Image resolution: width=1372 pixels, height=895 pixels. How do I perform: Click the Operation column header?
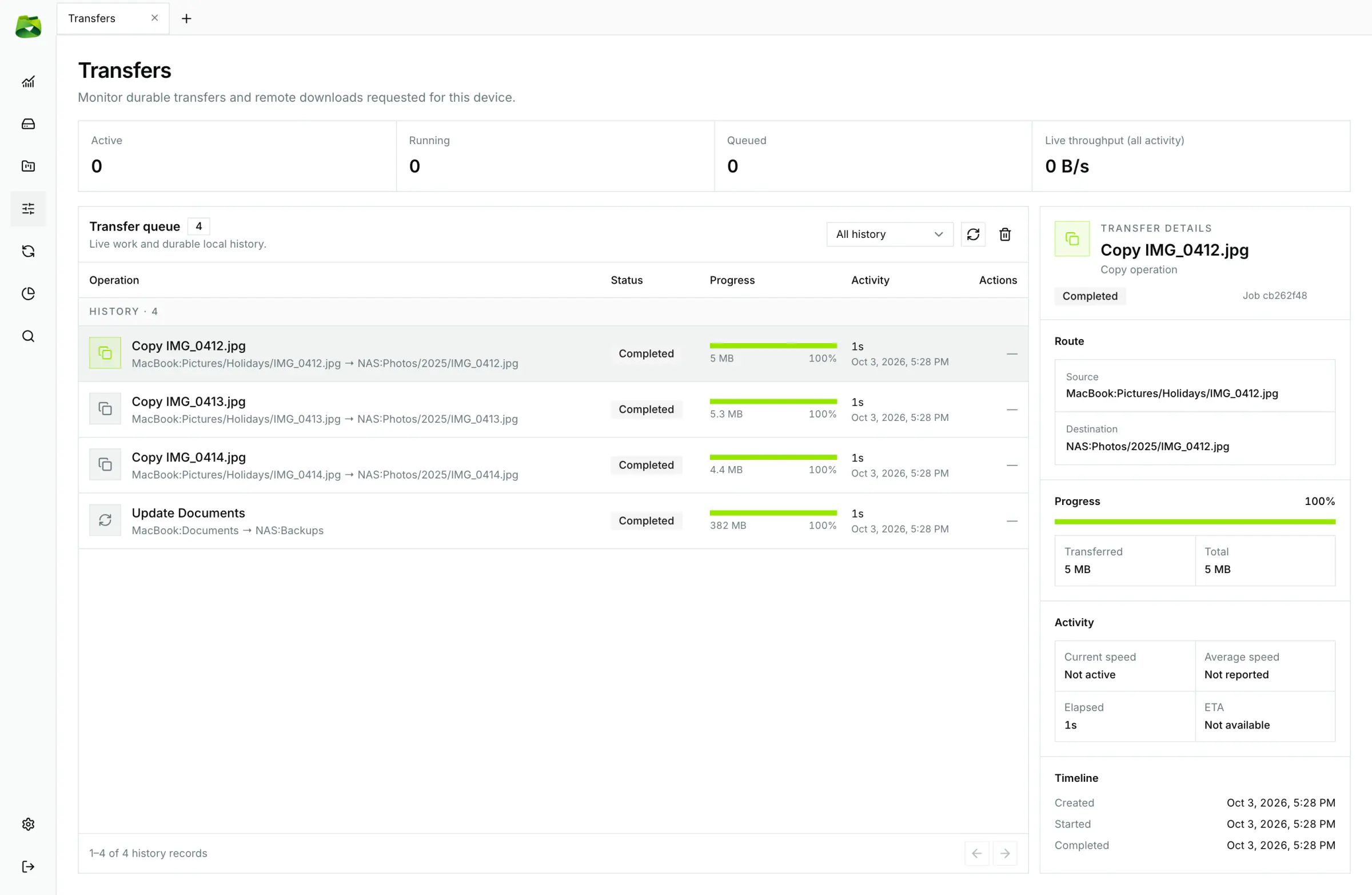pyautogui.click(x=114, y=280)
